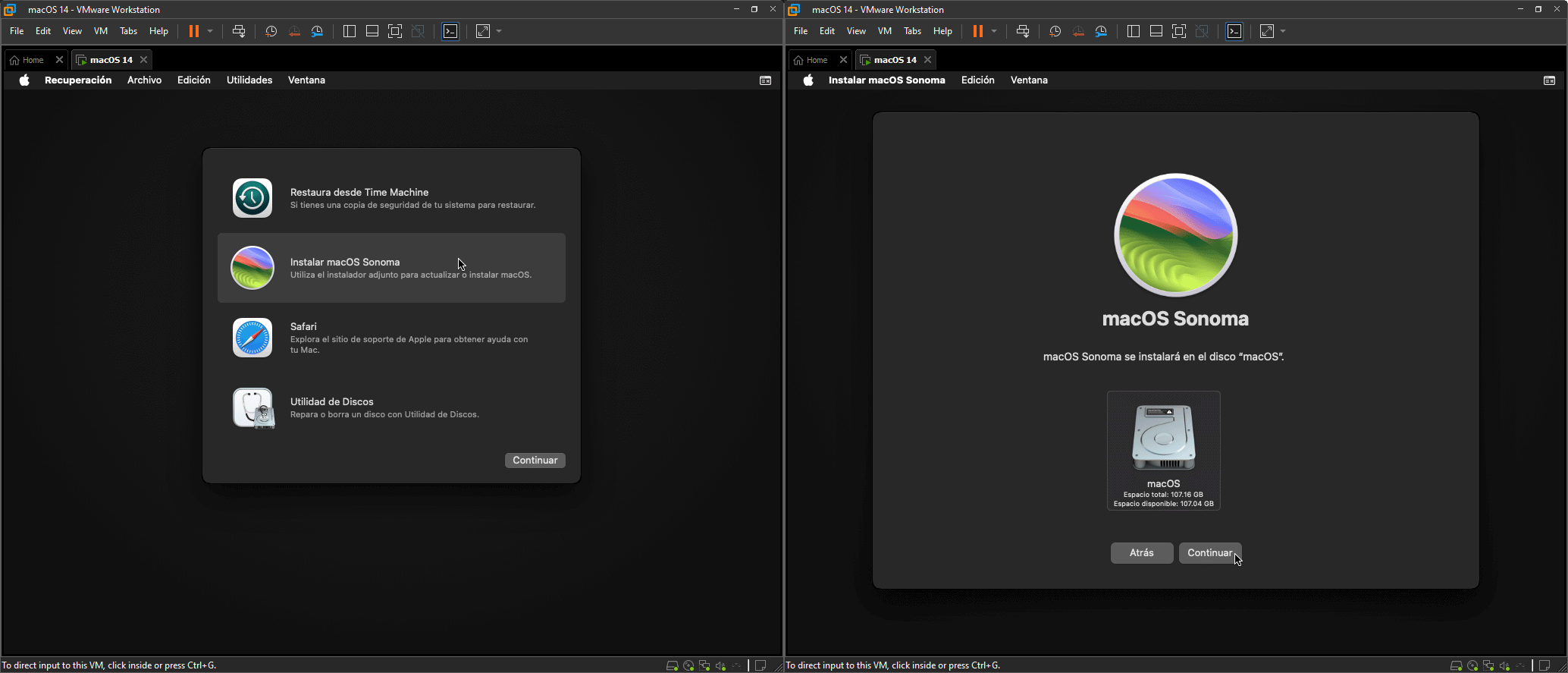This screenshot has height=673, width=1568.
Task: Expand power options dropdown arrow in left window
Action: click(x=210, y=31)
